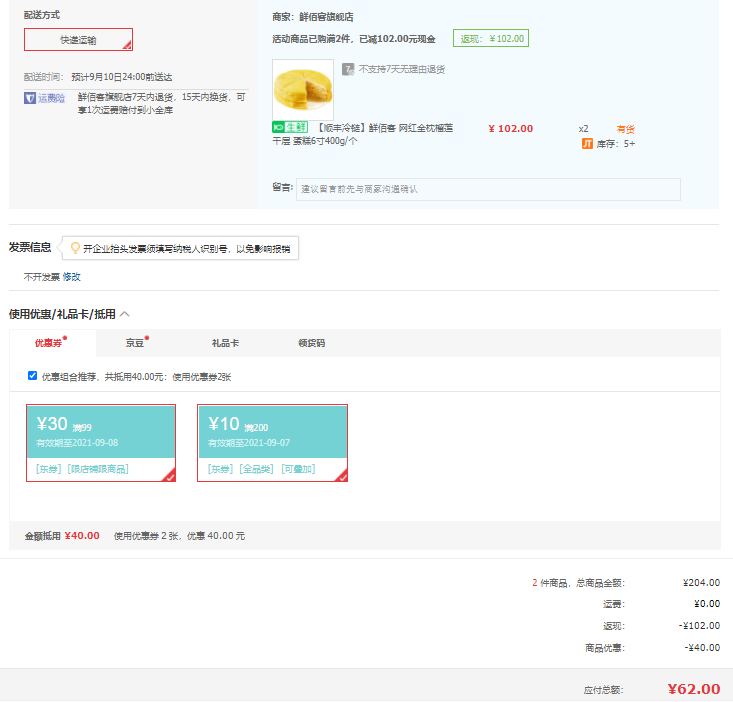Select 快递运输 delivery method button
The height and width of the screenshot is (702, 733).
point(78,40)
